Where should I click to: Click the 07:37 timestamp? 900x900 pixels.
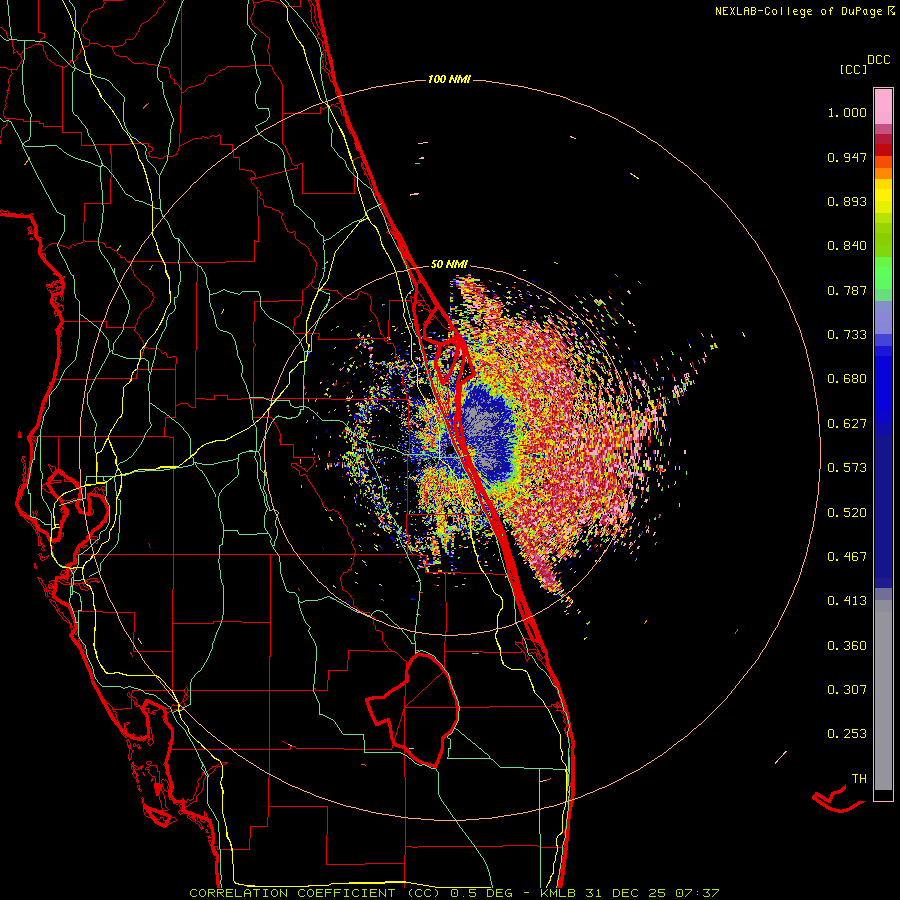pos(697,893)
